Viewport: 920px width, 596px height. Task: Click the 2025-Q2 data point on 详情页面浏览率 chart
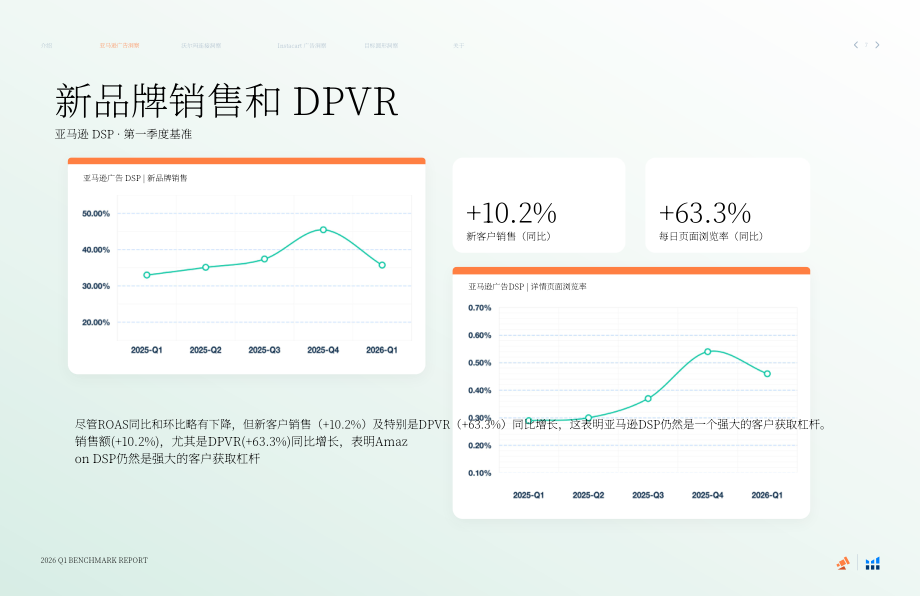coord(588,418)
